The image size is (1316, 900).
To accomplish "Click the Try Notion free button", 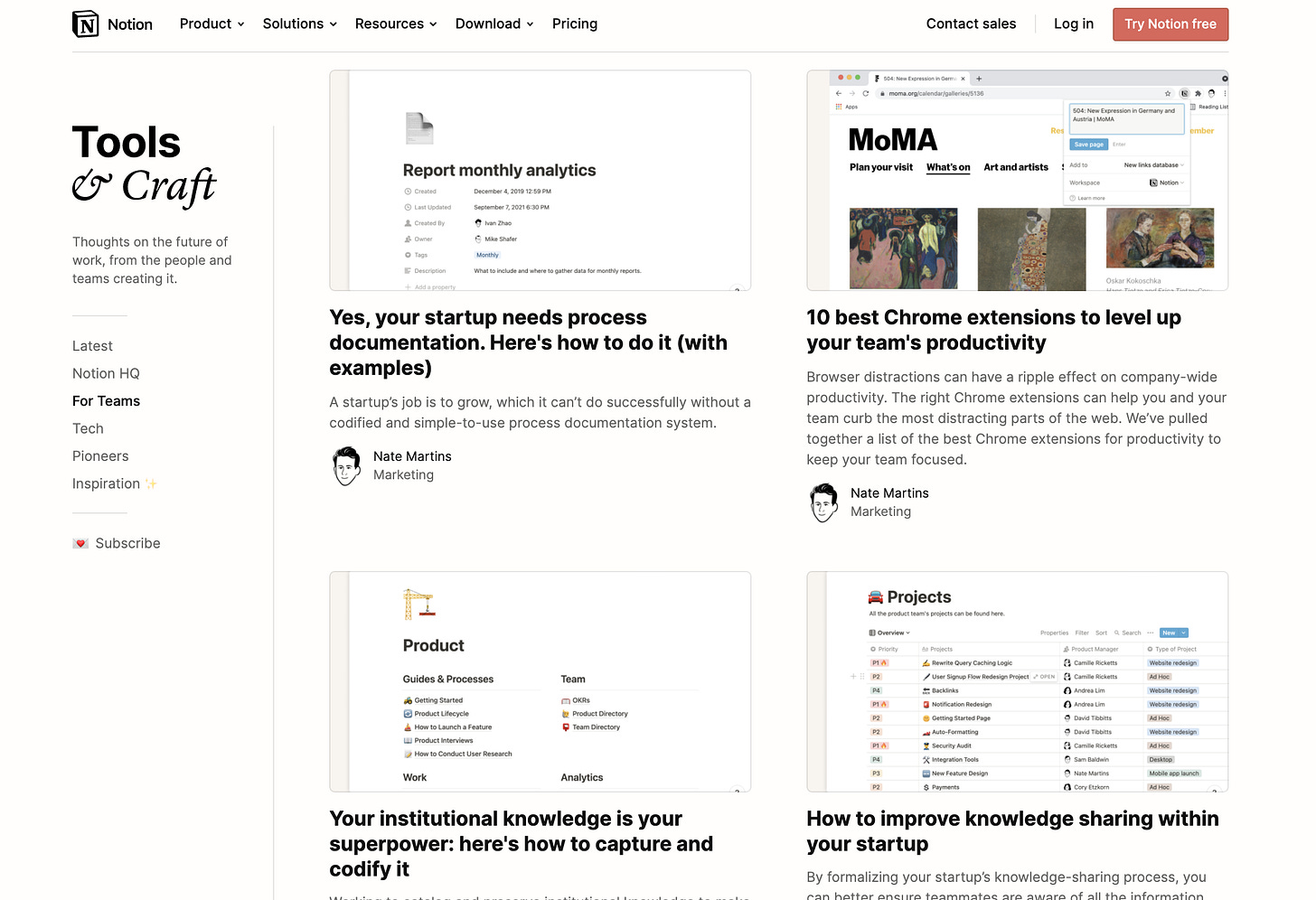I will [x=1170, y=24].
